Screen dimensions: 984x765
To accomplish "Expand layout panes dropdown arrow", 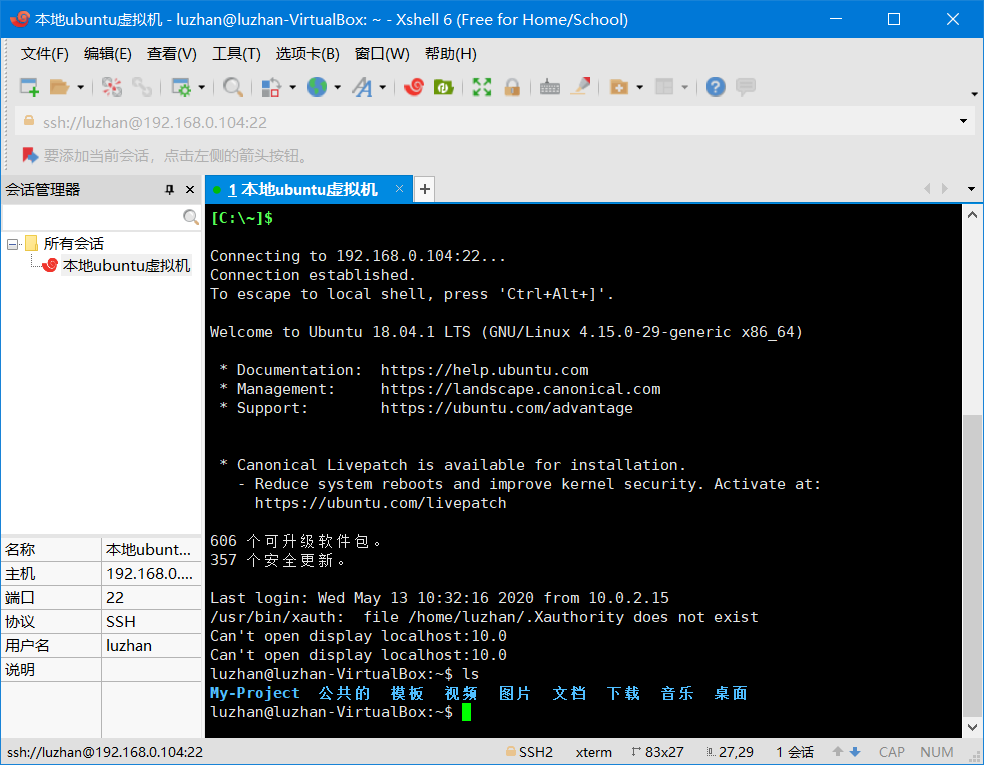I will 685,87.
